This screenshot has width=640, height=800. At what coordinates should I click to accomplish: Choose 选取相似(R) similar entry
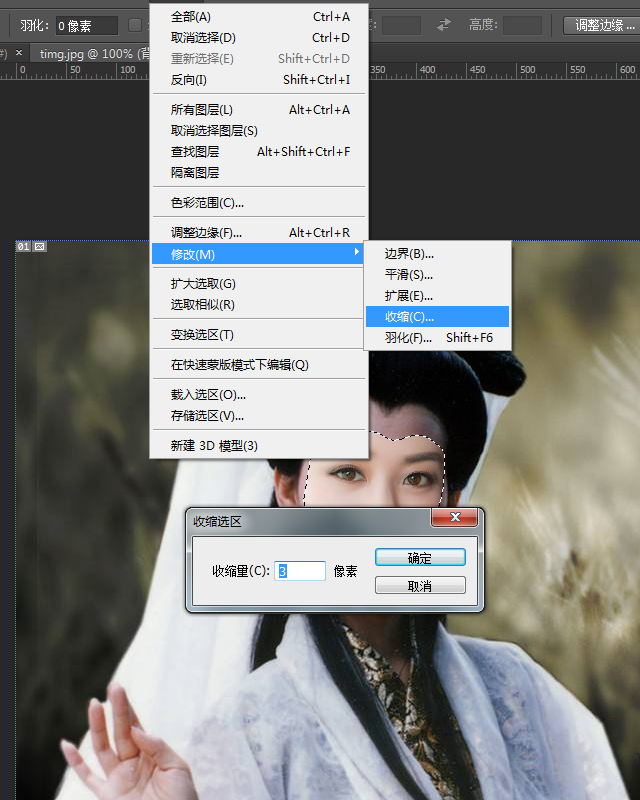point(259,305)
